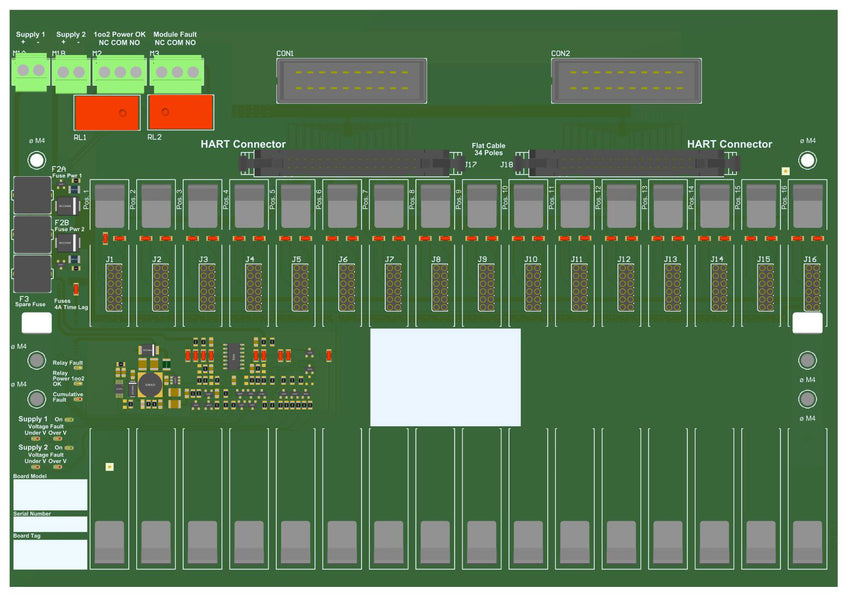Click the Supply 1 On LED

tap(69, 420)
